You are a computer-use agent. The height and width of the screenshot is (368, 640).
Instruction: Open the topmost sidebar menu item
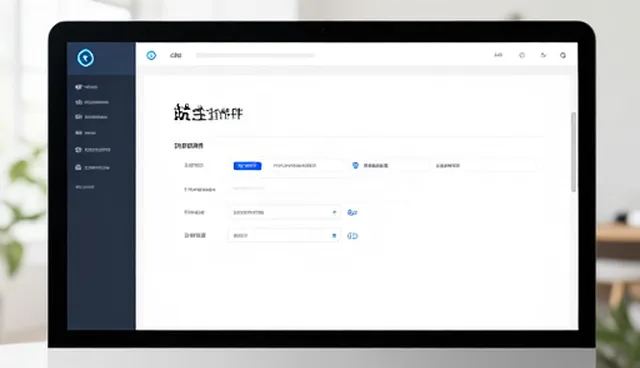point(87,87)
